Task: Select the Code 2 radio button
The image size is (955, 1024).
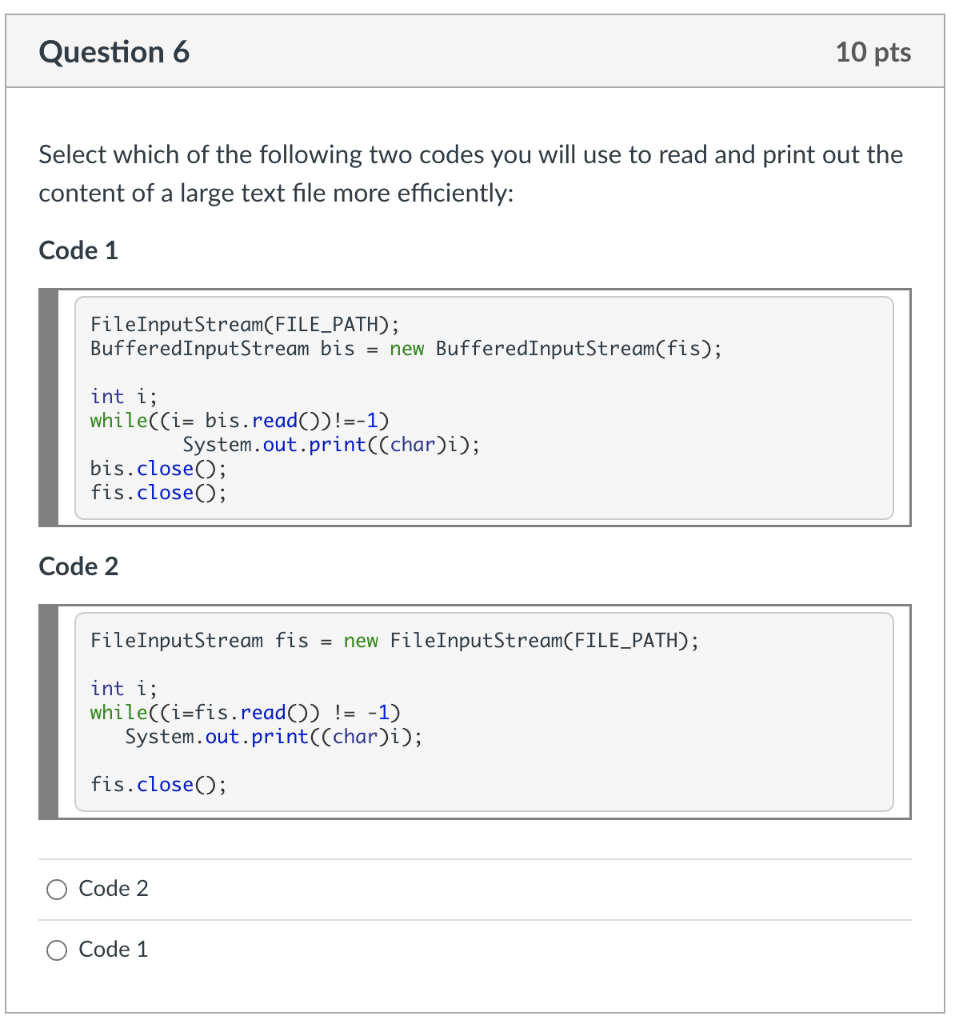Action: tap(57, 889)
